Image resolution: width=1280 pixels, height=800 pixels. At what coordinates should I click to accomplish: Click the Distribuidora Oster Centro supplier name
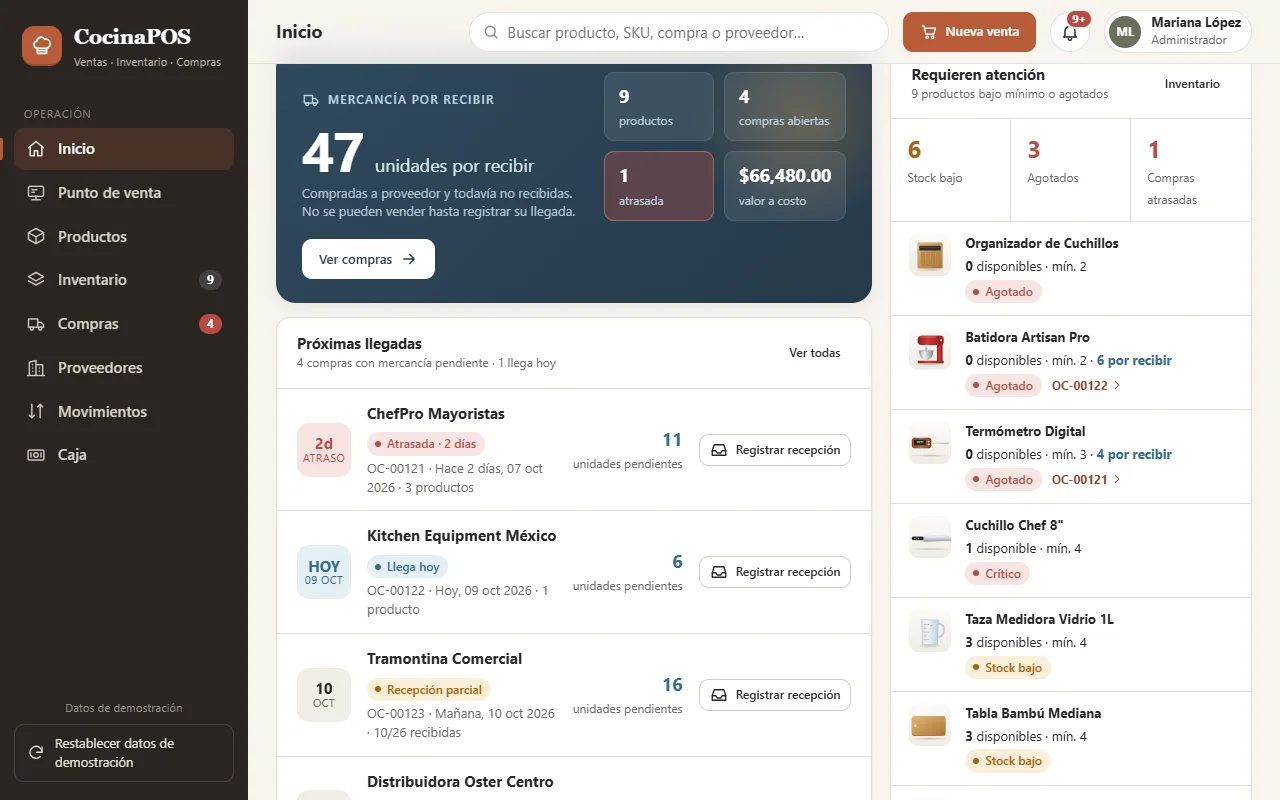[460, 782]
